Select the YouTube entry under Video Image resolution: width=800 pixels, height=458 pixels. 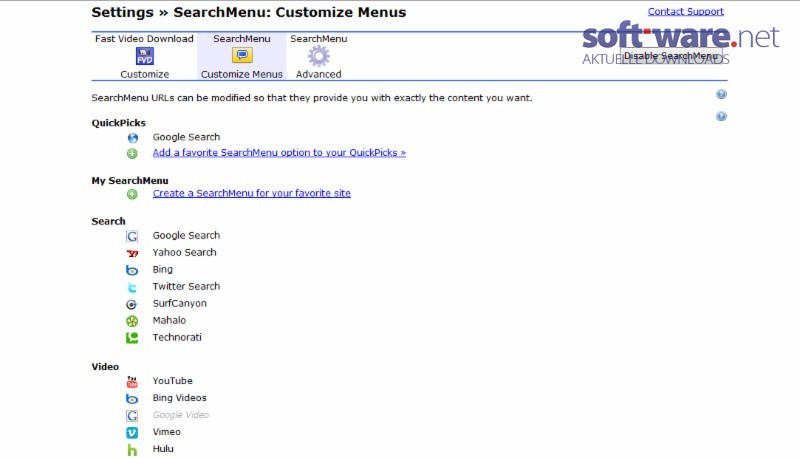172,381
